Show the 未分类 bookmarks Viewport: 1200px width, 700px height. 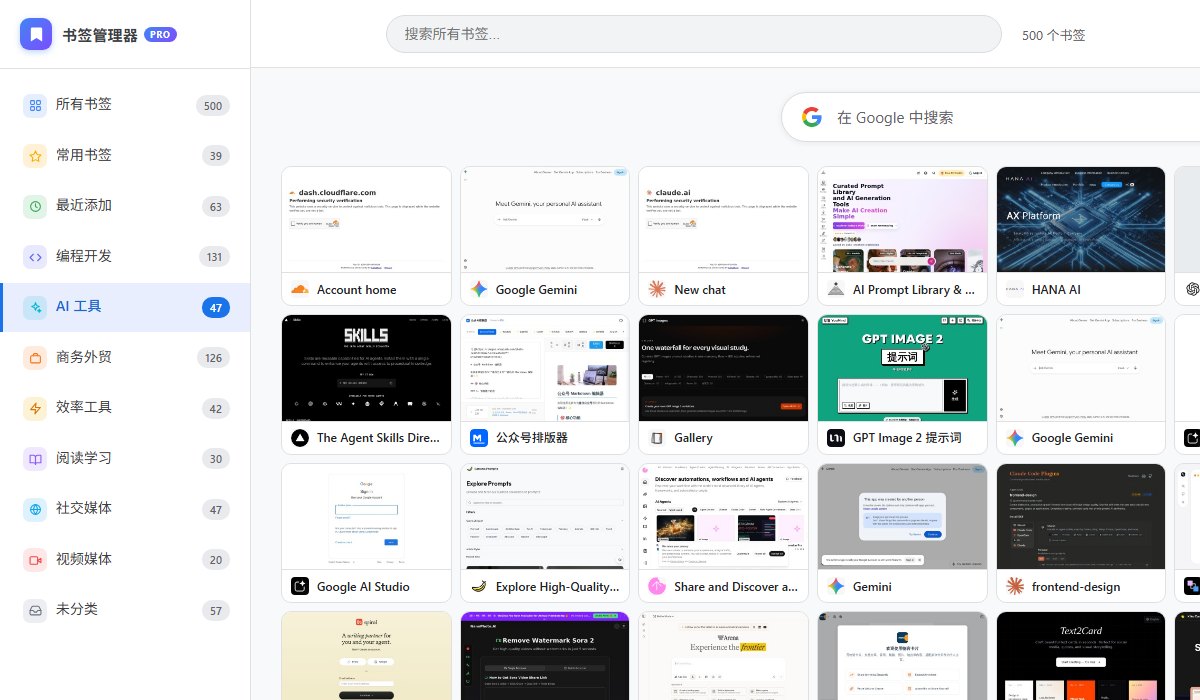click(125, 609)
